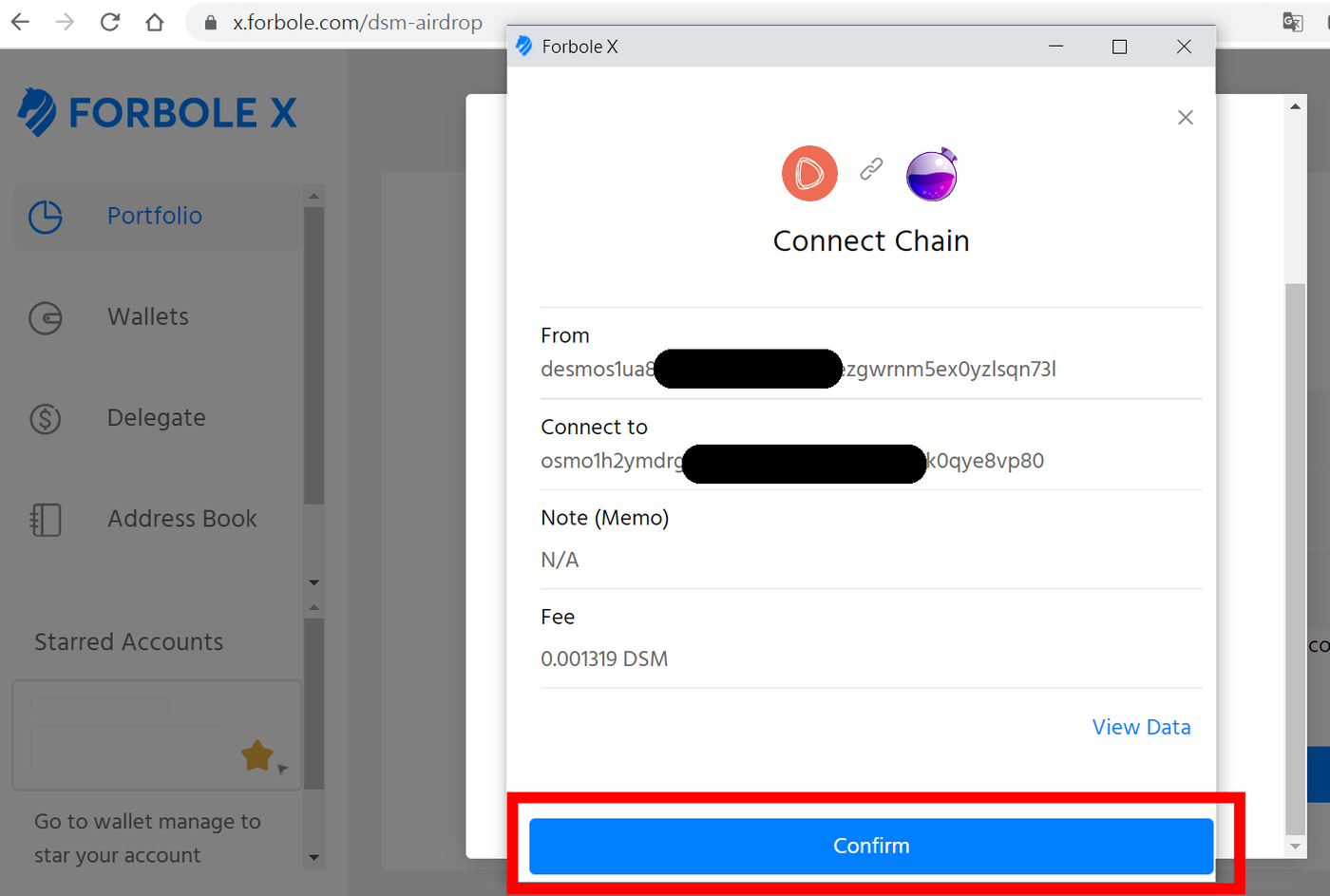The width and height of the screenshot is (1330, 896).
Task: Click sidebar menu scroll up arrow
Action: (x=313, y=196)
